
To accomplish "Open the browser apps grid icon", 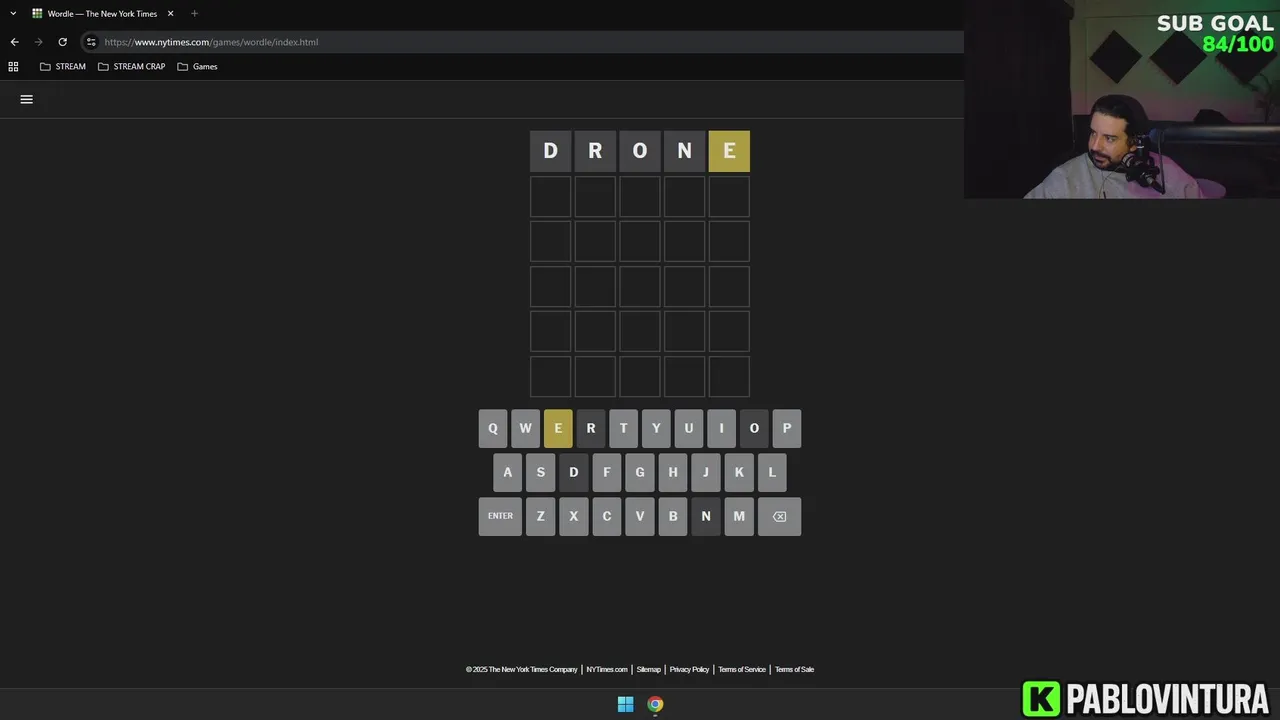I will point(13,66).
